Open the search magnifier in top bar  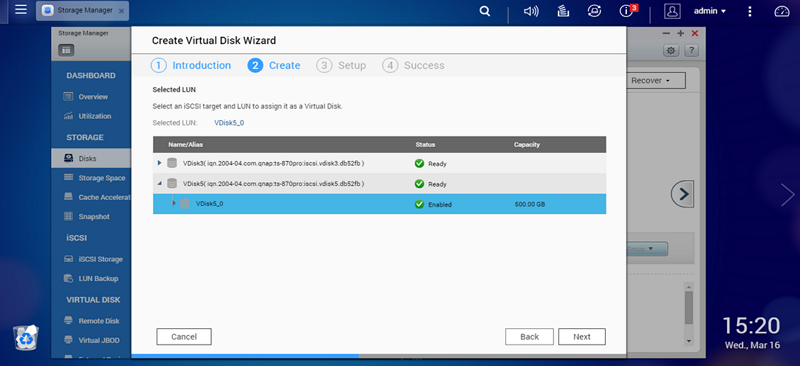tap(485, 11)
